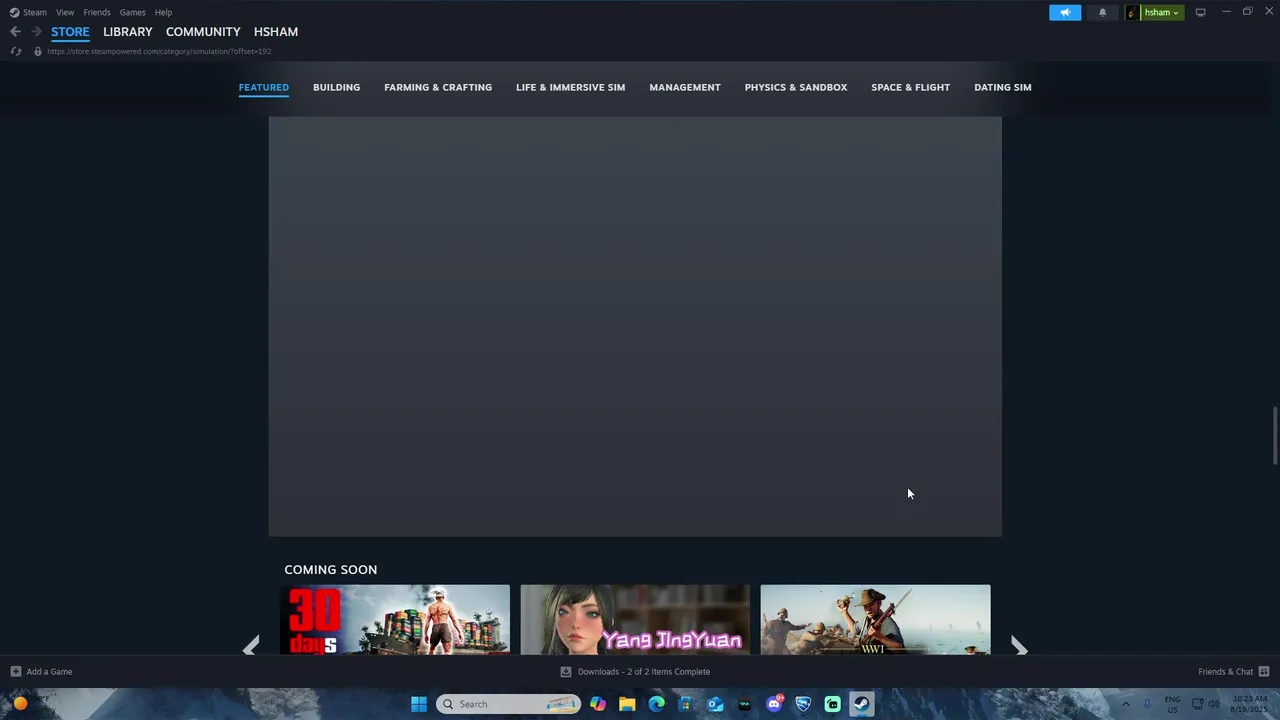The image size is (1280, 720).
Task: Go to the LIBRARY section
Action: 127,32
